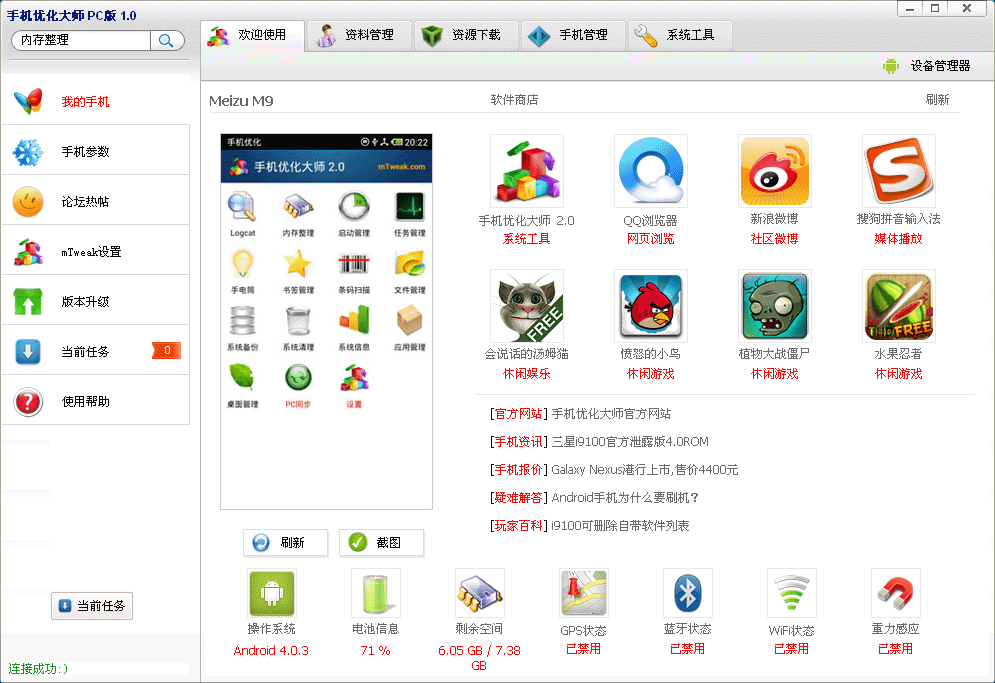Viewport: 995px width, 683px height.
Task: Open 愤怒的小鸟 app icon
Action: [650, 306]
